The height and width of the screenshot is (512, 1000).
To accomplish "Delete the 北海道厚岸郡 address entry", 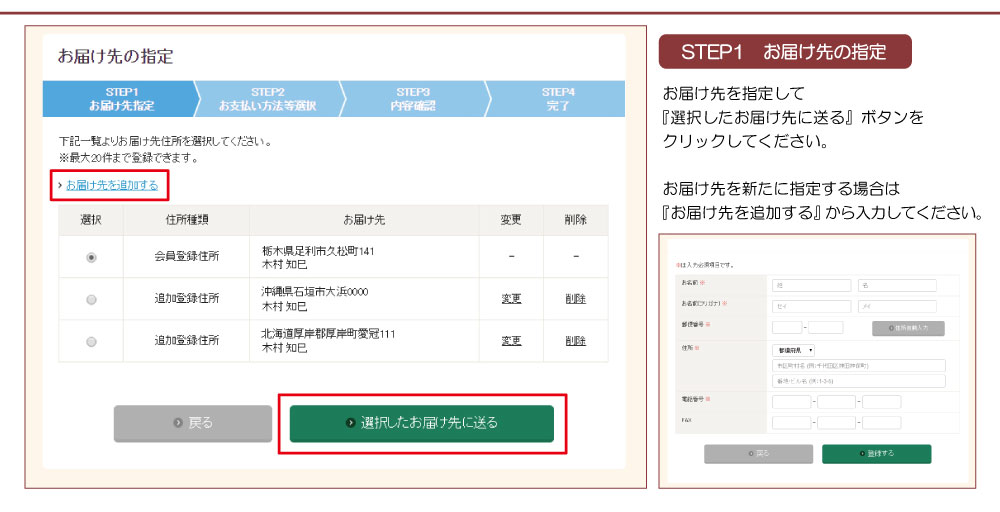I will point(575,341).
